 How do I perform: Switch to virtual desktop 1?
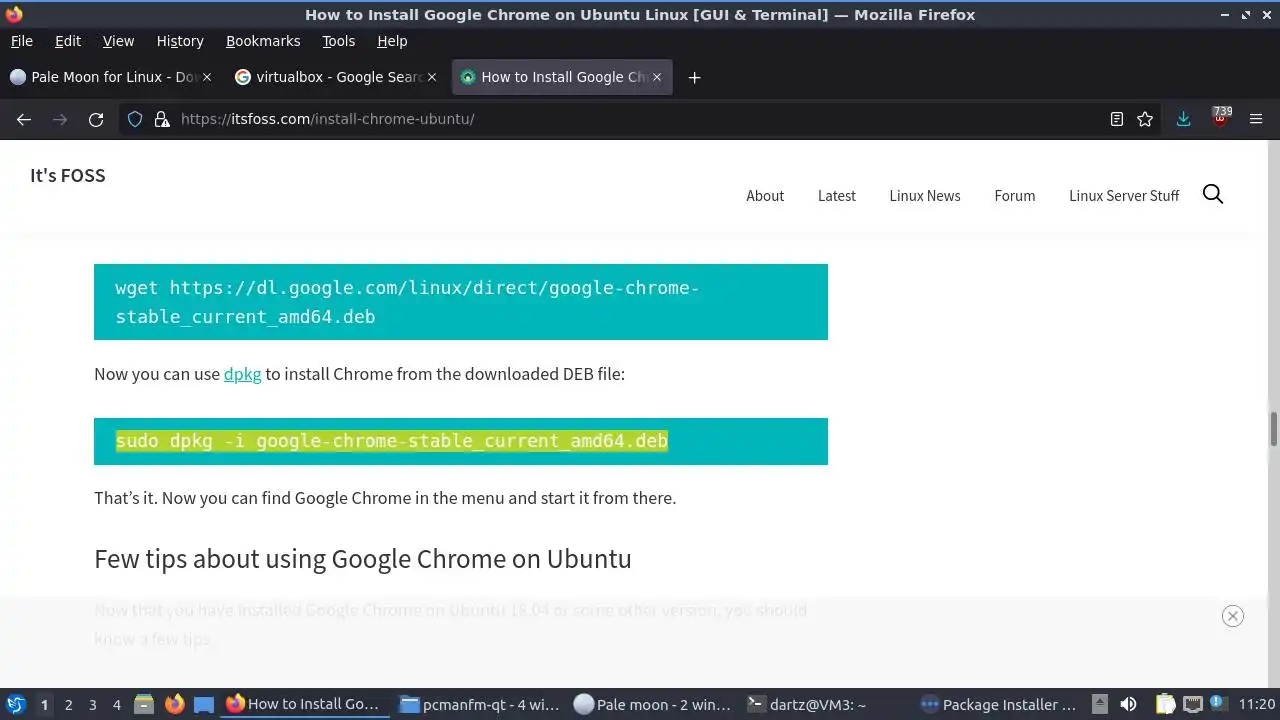pos(44,704)
